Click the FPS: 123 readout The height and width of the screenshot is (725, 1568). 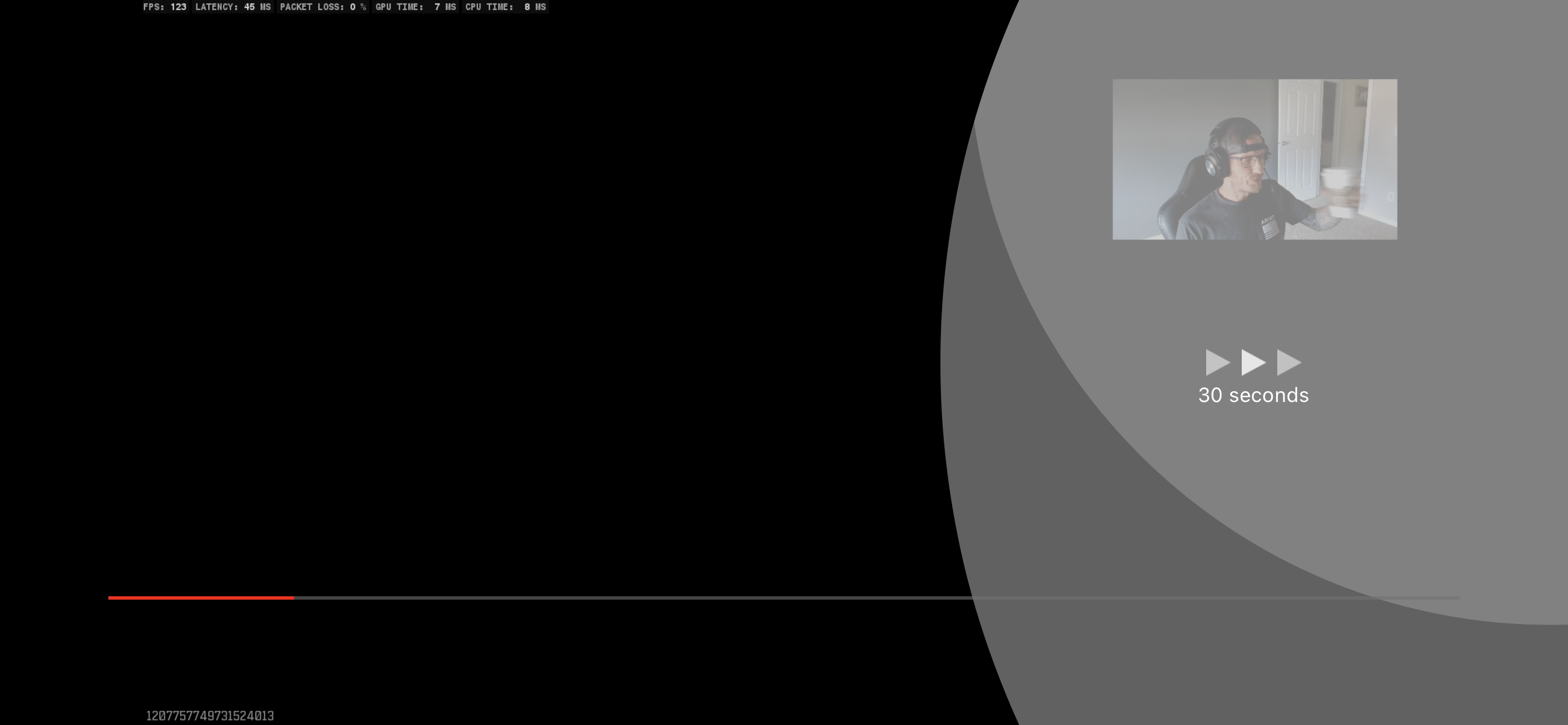(164, 7)
